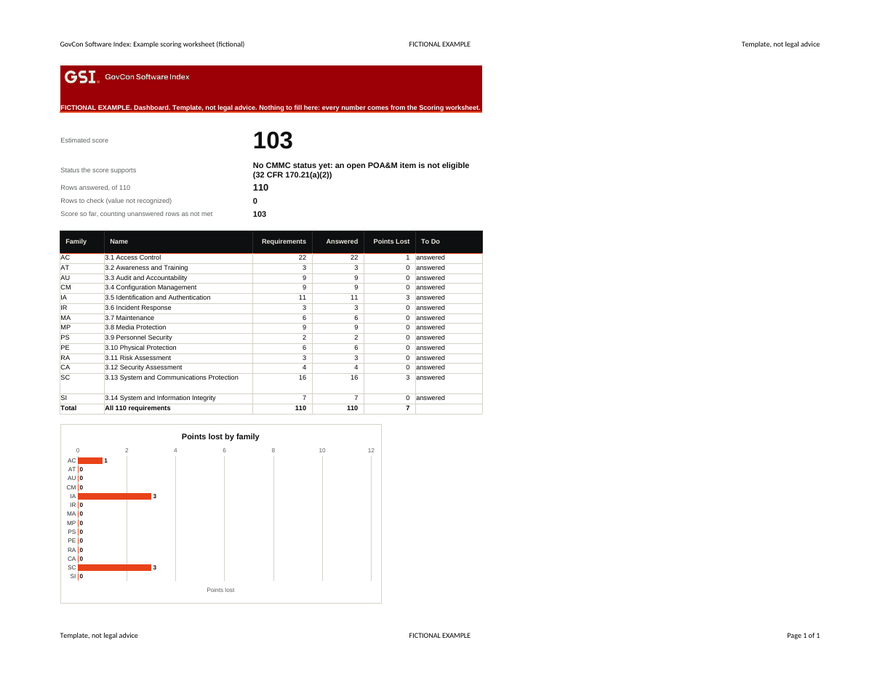
Task: Select the '3.7 Maintenance' cell
Action: click(178, 318)
